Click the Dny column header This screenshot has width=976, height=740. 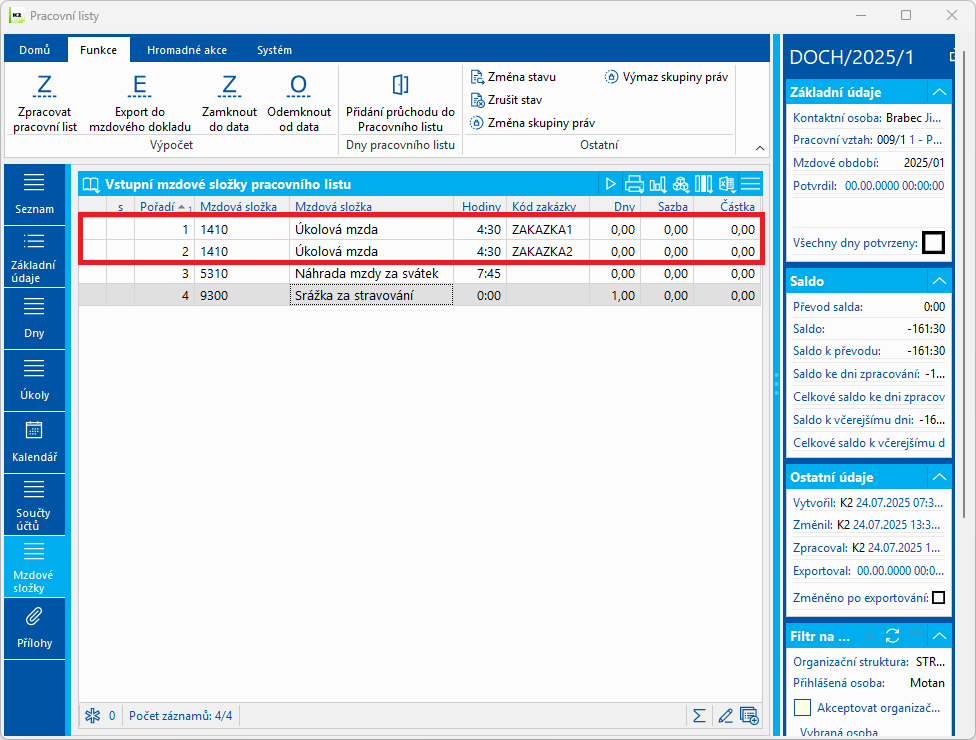tap(615, 207)
